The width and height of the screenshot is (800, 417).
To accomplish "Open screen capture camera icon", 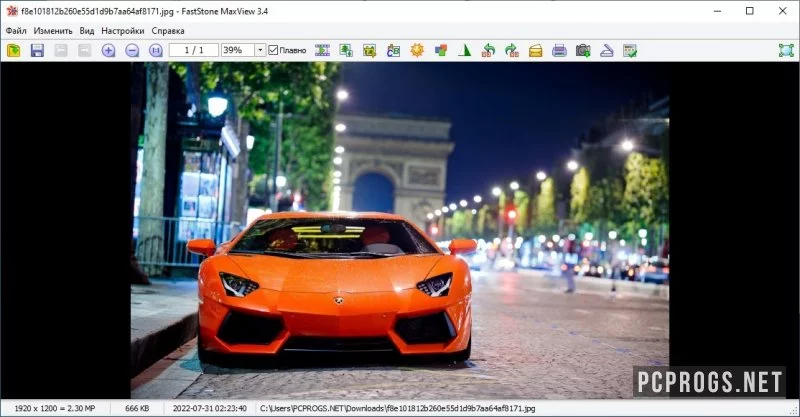I will [583, 50].
